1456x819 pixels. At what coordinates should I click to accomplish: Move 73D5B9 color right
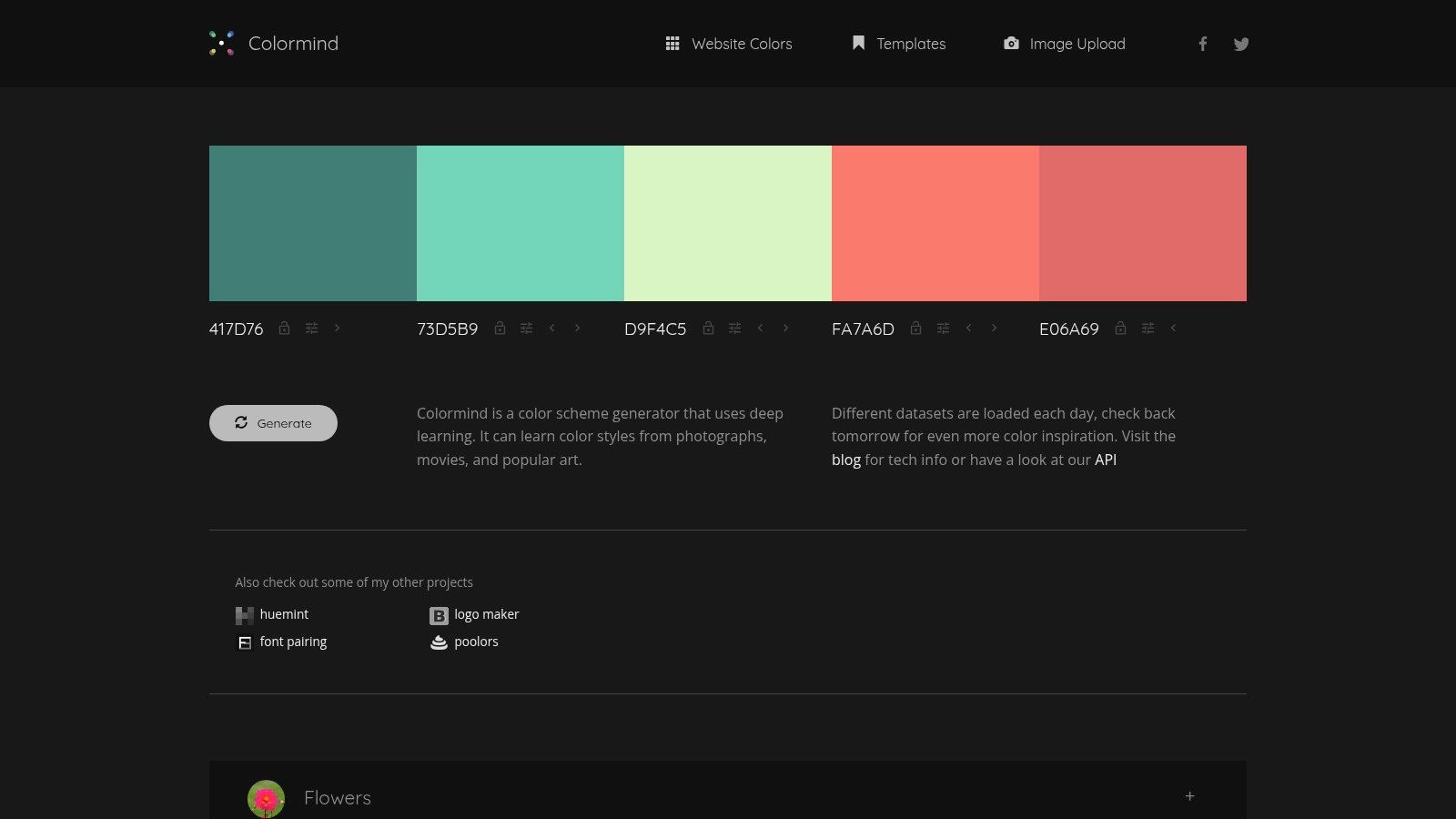coord(577,328)
